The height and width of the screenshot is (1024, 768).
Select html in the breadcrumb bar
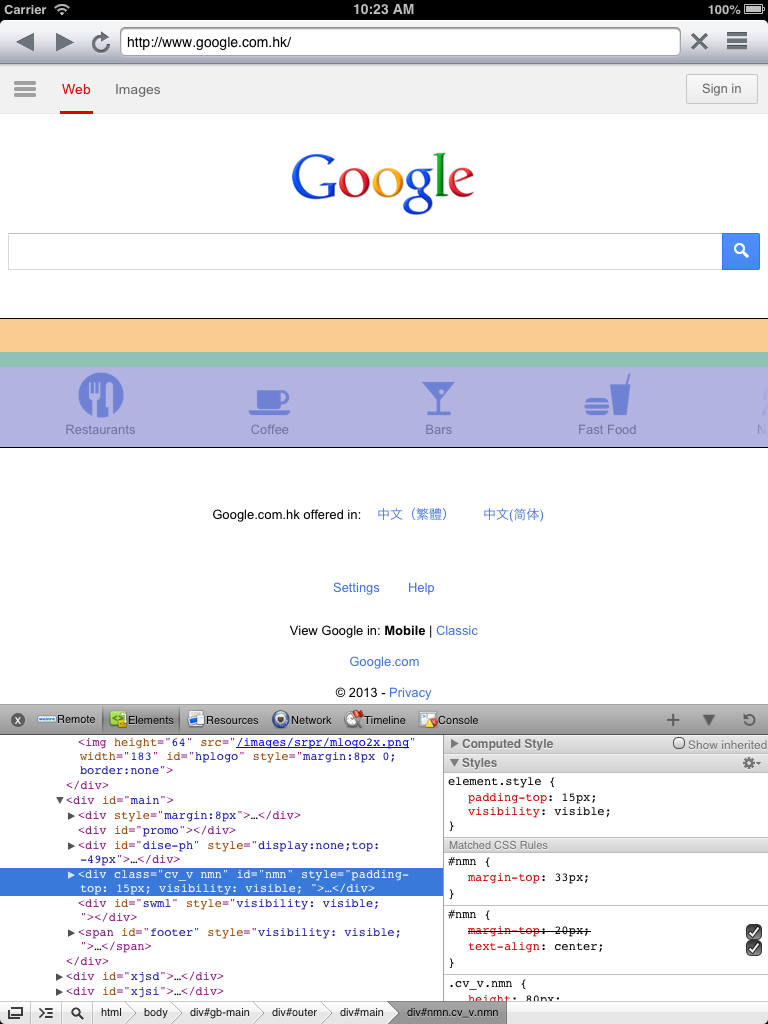[x=111, y=1012]
